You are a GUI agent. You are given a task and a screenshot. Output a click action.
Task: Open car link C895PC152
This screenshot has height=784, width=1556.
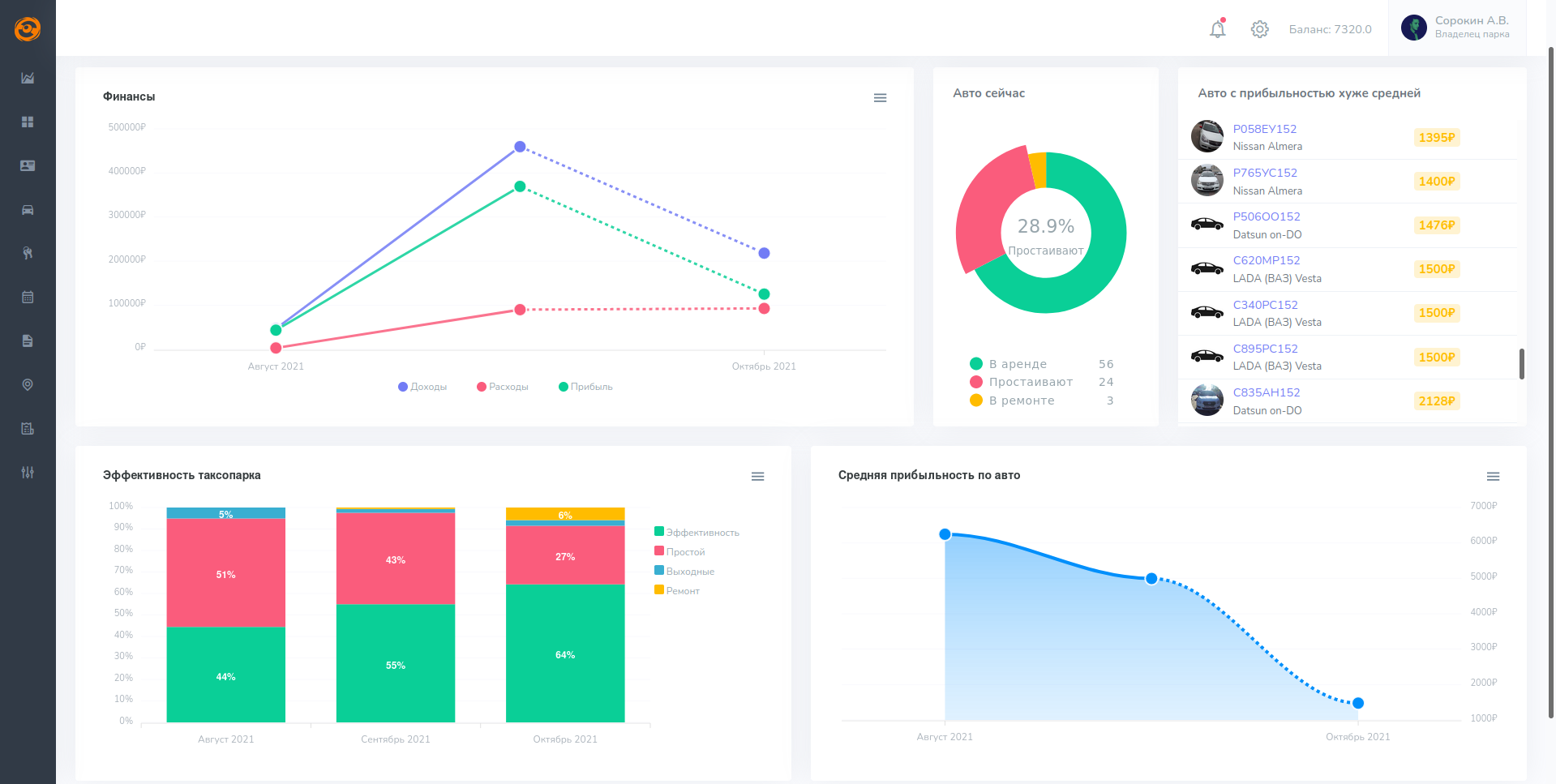pyautogui.click(x=1265, y=349)
